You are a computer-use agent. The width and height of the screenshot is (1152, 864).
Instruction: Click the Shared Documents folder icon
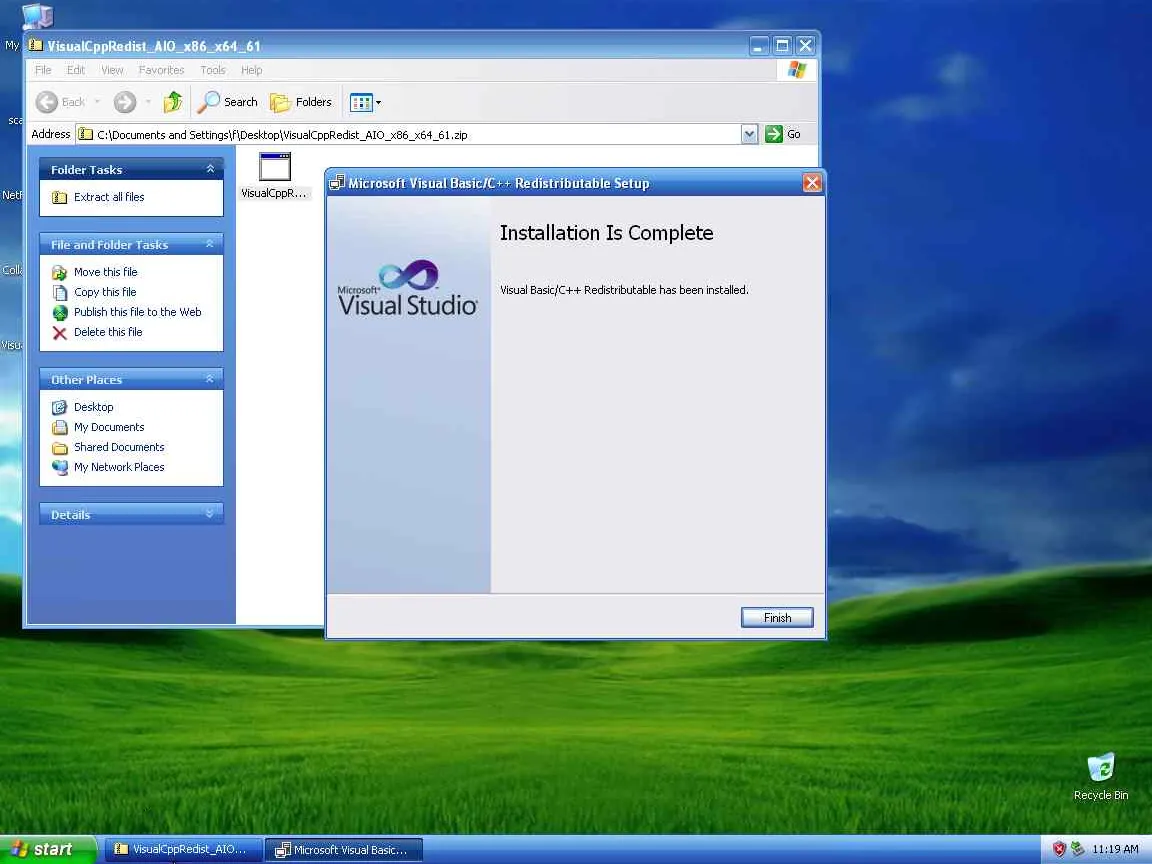coord(60,447)
